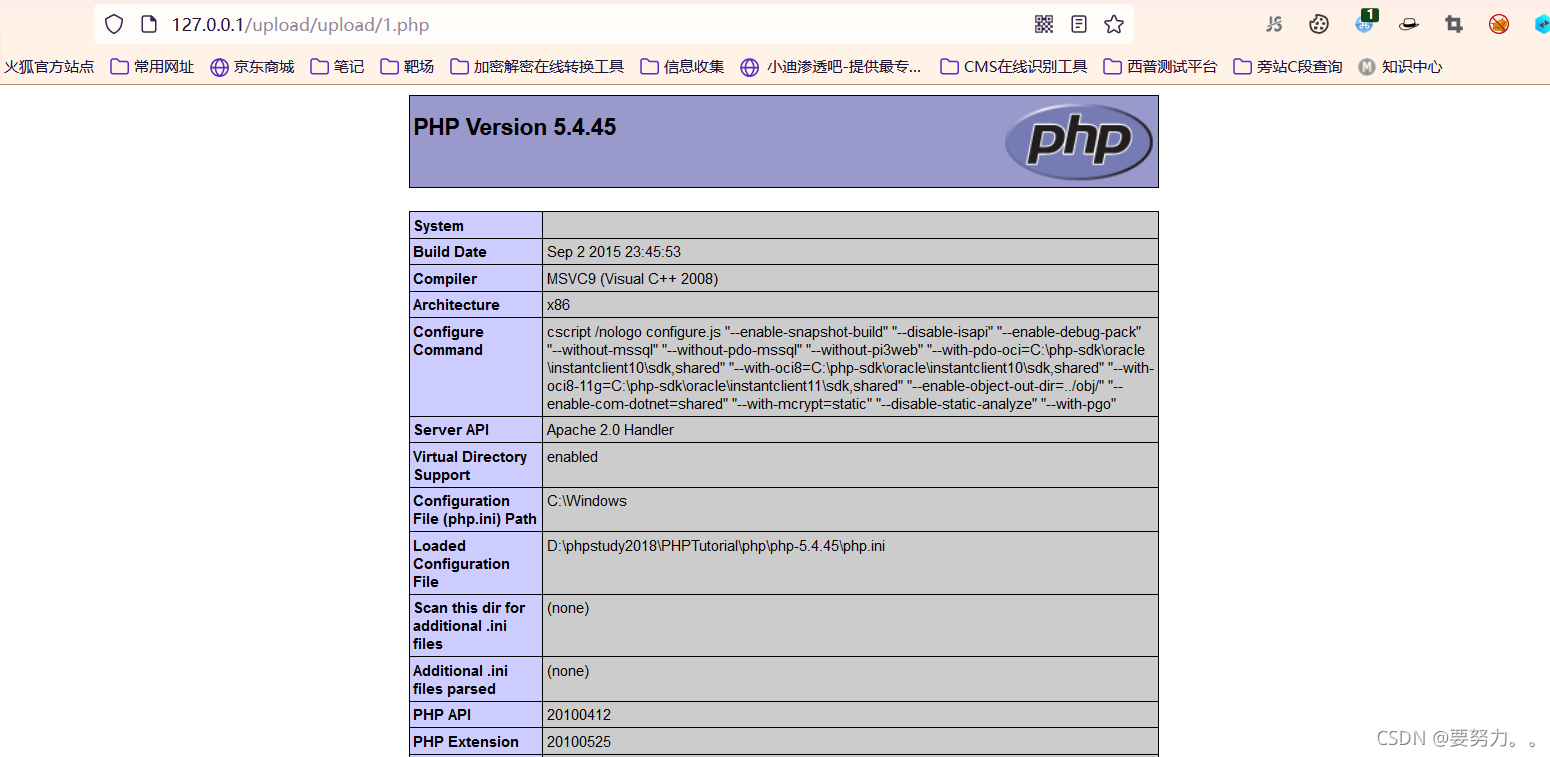Click the 20100525 value
The height and width of the screenshot is (757, 1550).
pos(579,742)
